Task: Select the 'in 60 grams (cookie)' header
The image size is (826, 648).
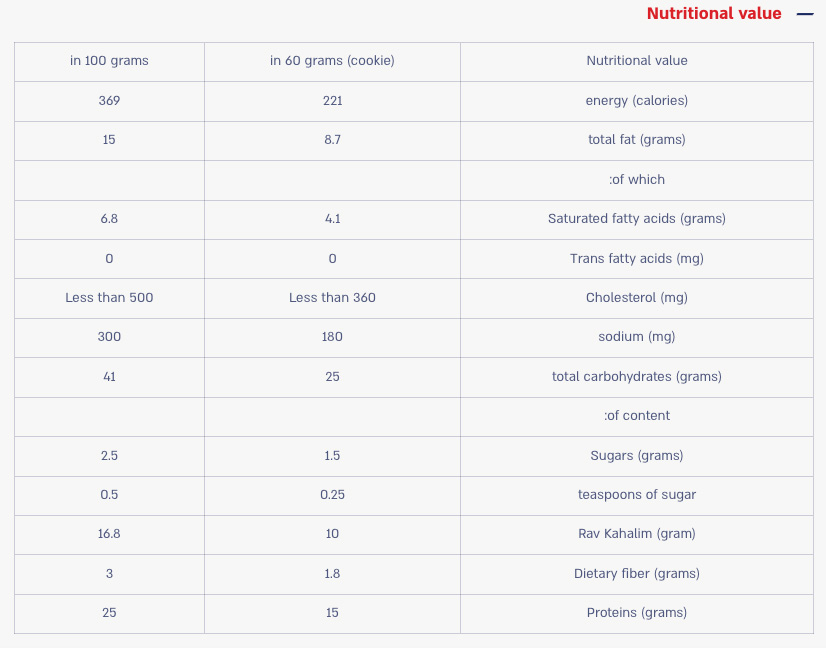Action: click(332, 61)
